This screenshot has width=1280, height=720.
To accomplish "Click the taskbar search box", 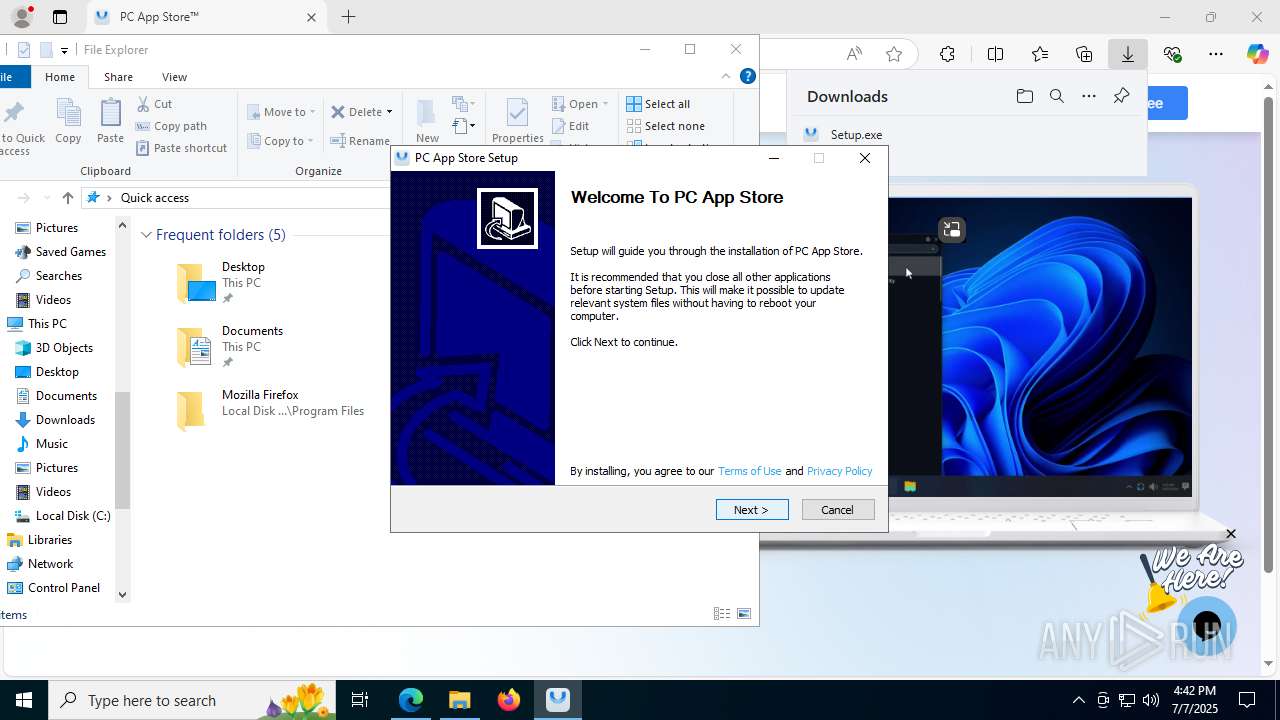I will pos(192,700).
